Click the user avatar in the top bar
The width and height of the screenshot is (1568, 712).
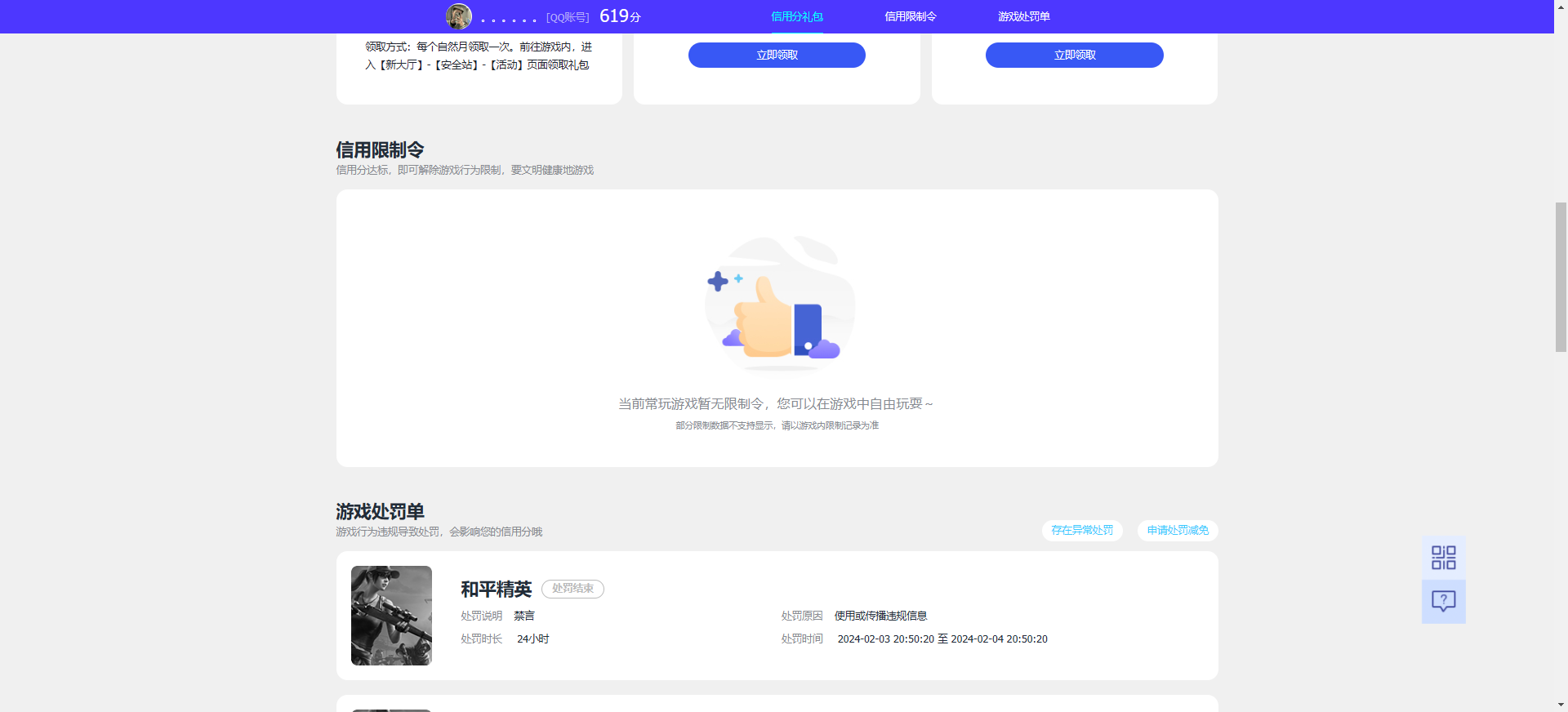[458, 16]
